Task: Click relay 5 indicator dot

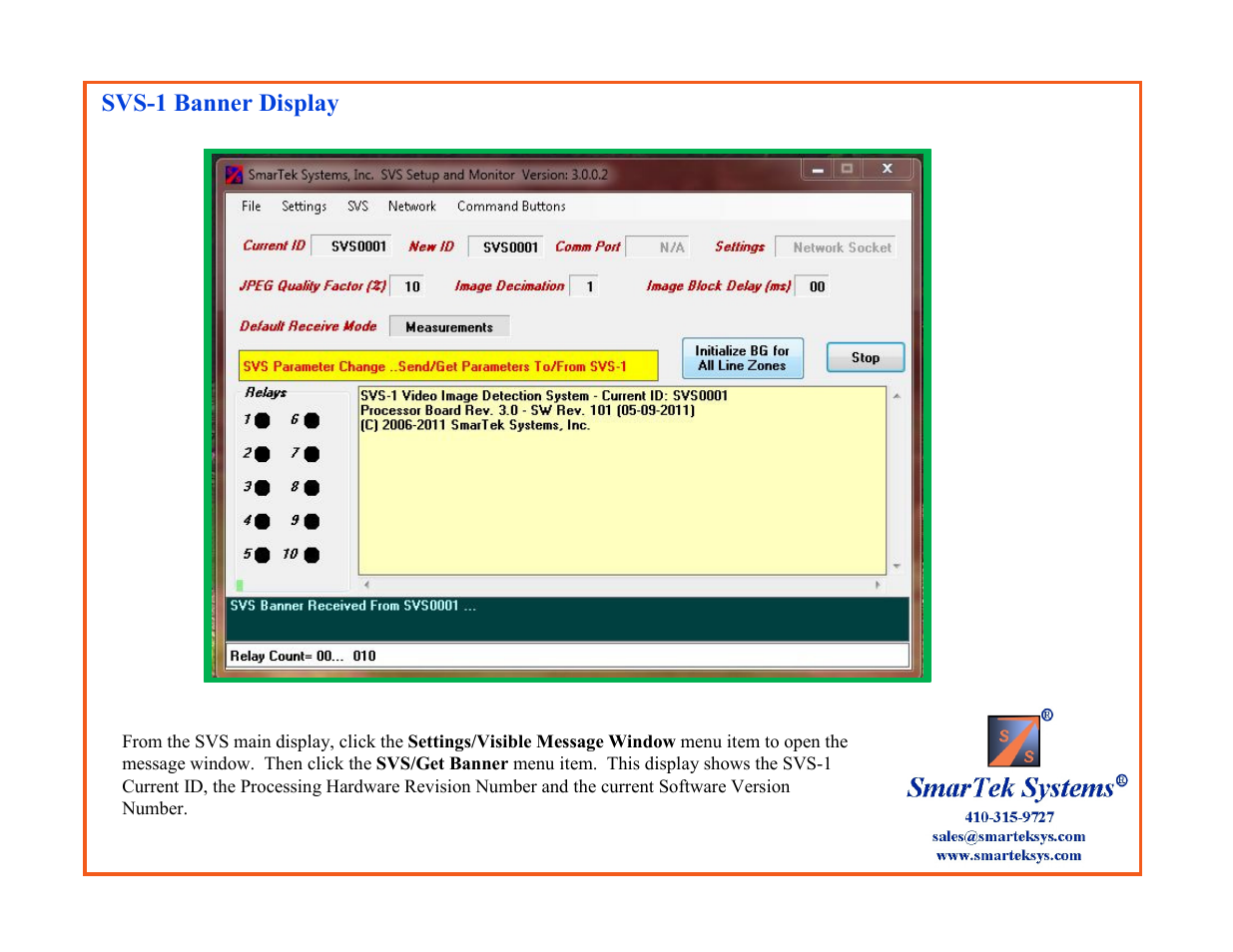Action: point(263,555)
